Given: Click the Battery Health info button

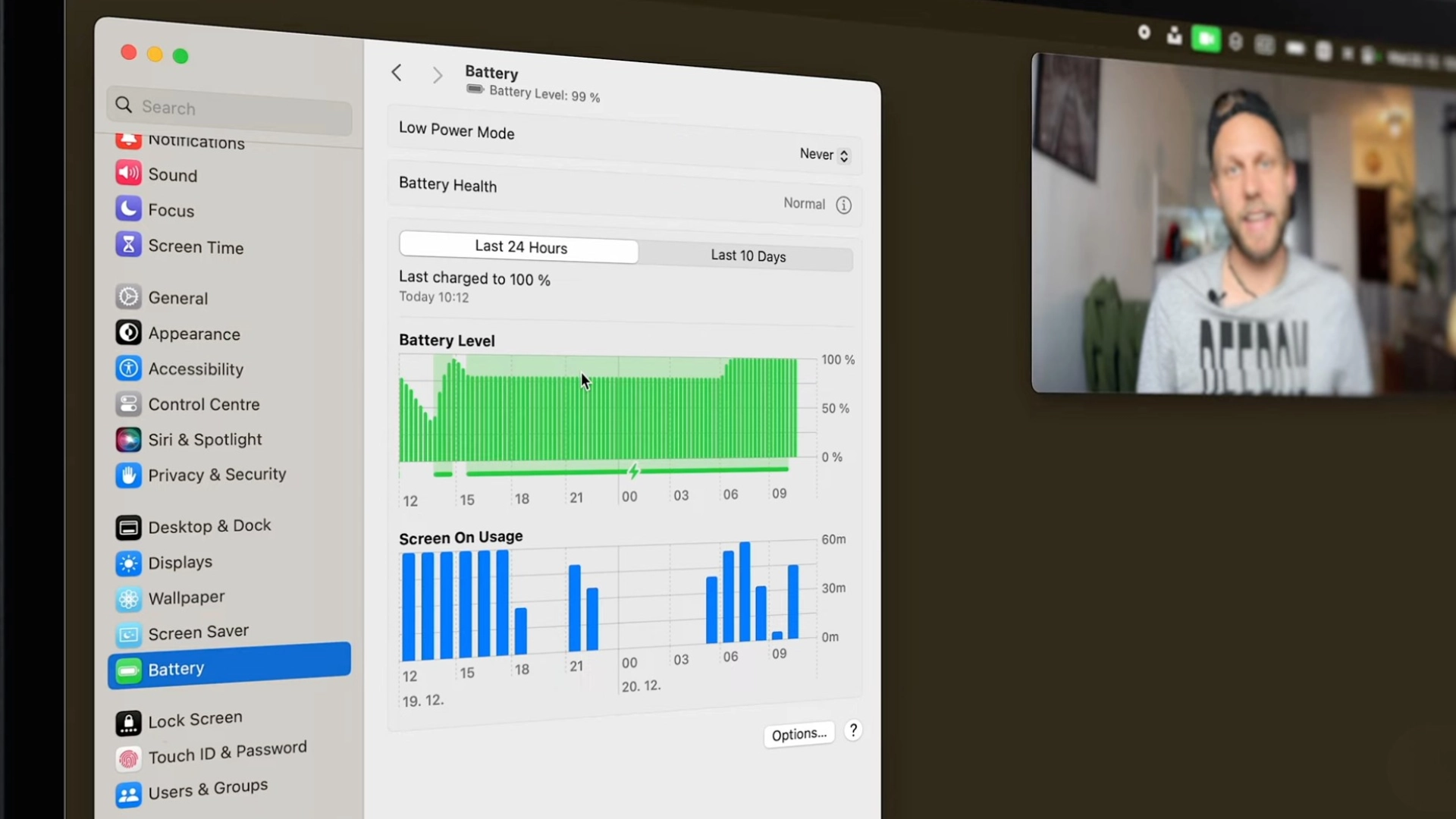Looking at the screenshot, I should pyautogui.click(x=844, y=205).
